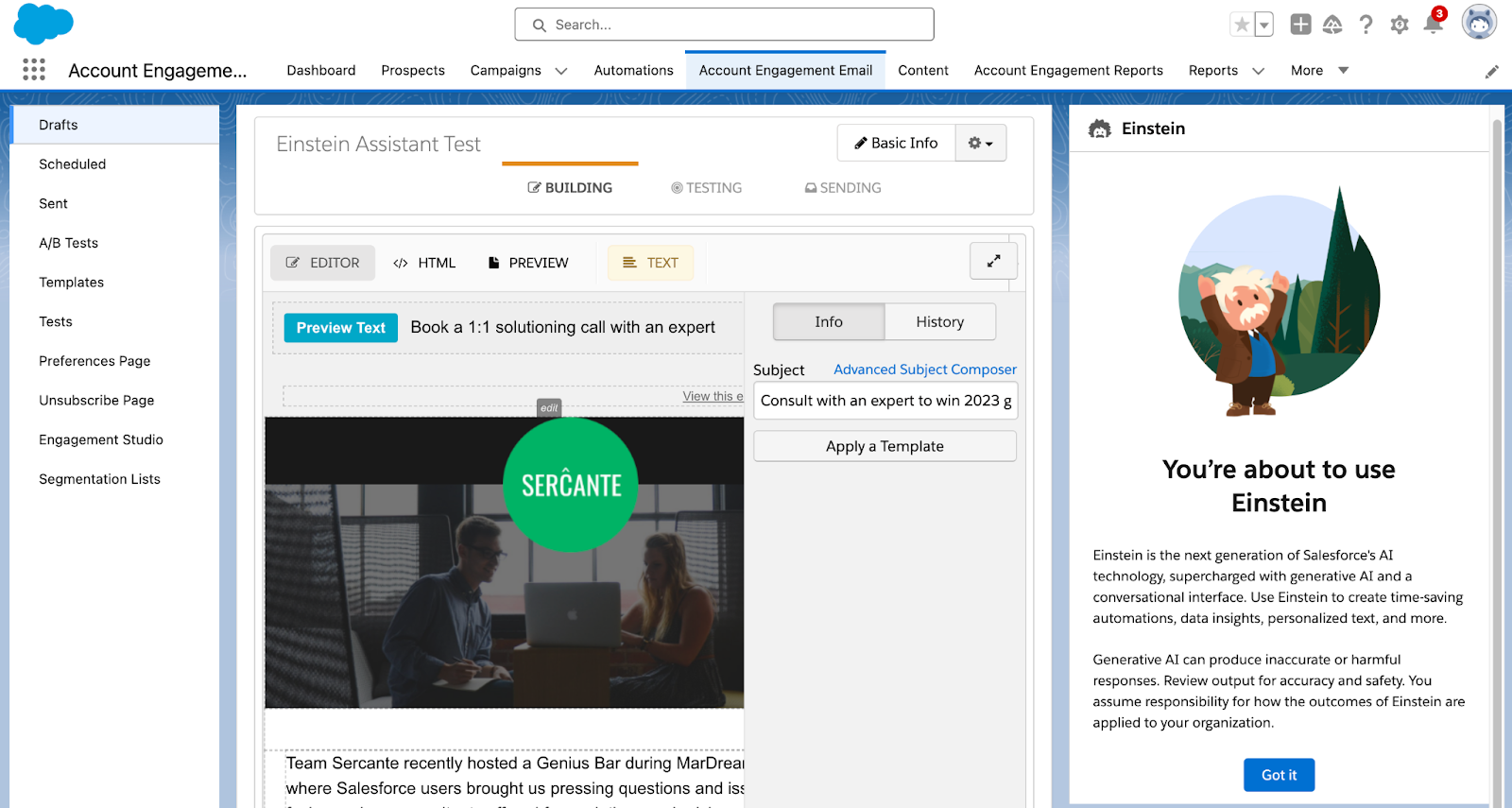The image size is (1512, 808).
Task: Click the Sercante green logo circle
Action: click(572, 484)
